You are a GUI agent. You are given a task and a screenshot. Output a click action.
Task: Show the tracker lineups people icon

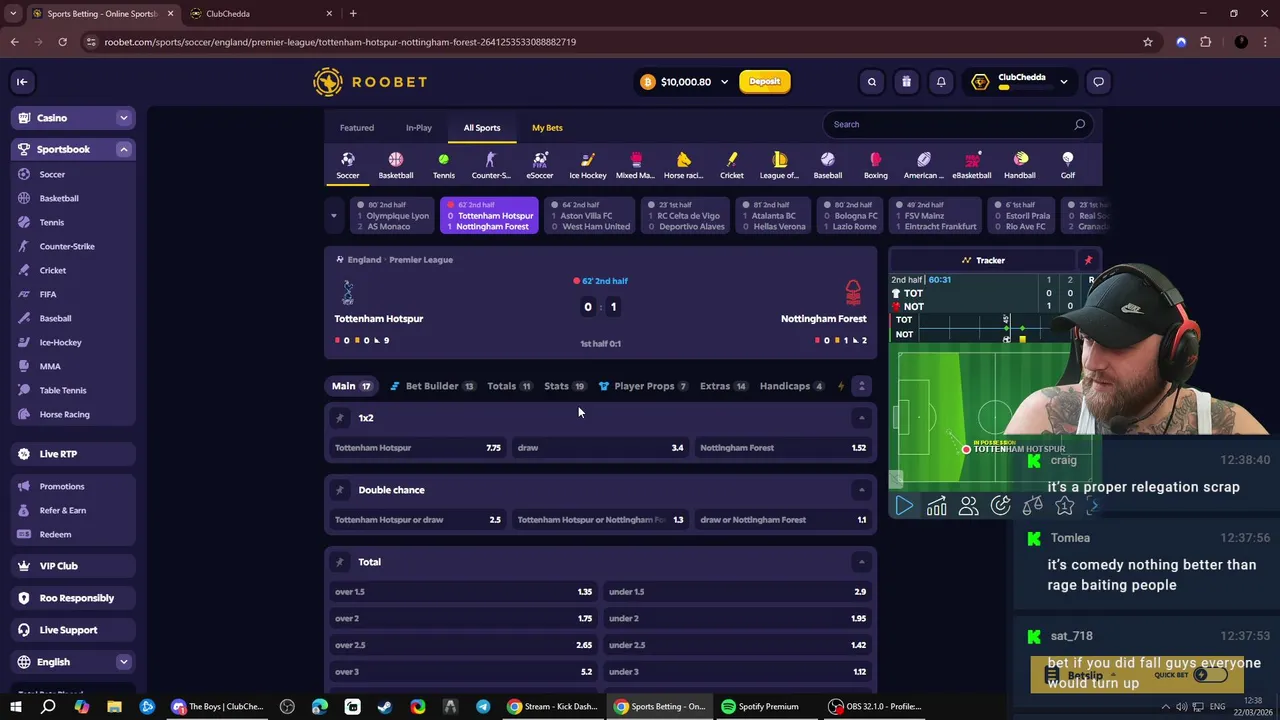[968, 507]
